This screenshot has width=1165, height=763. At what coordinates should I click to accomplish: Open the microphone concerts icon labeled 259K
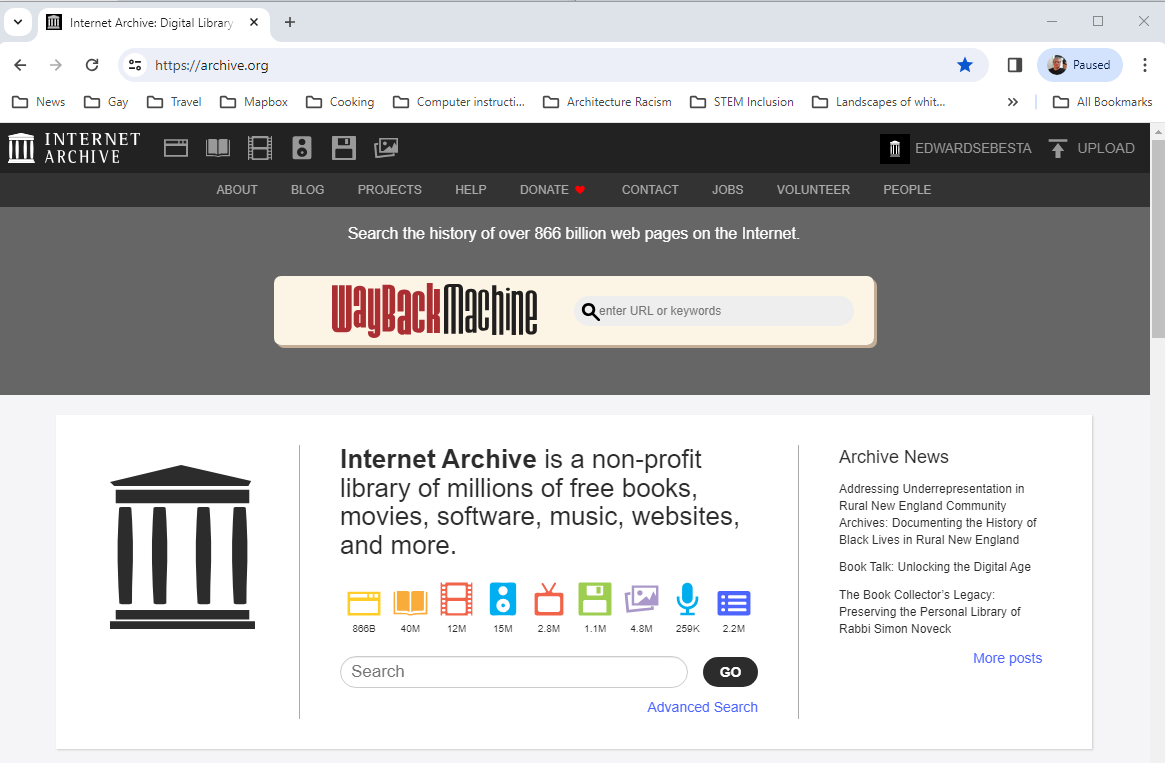(687, 600)
